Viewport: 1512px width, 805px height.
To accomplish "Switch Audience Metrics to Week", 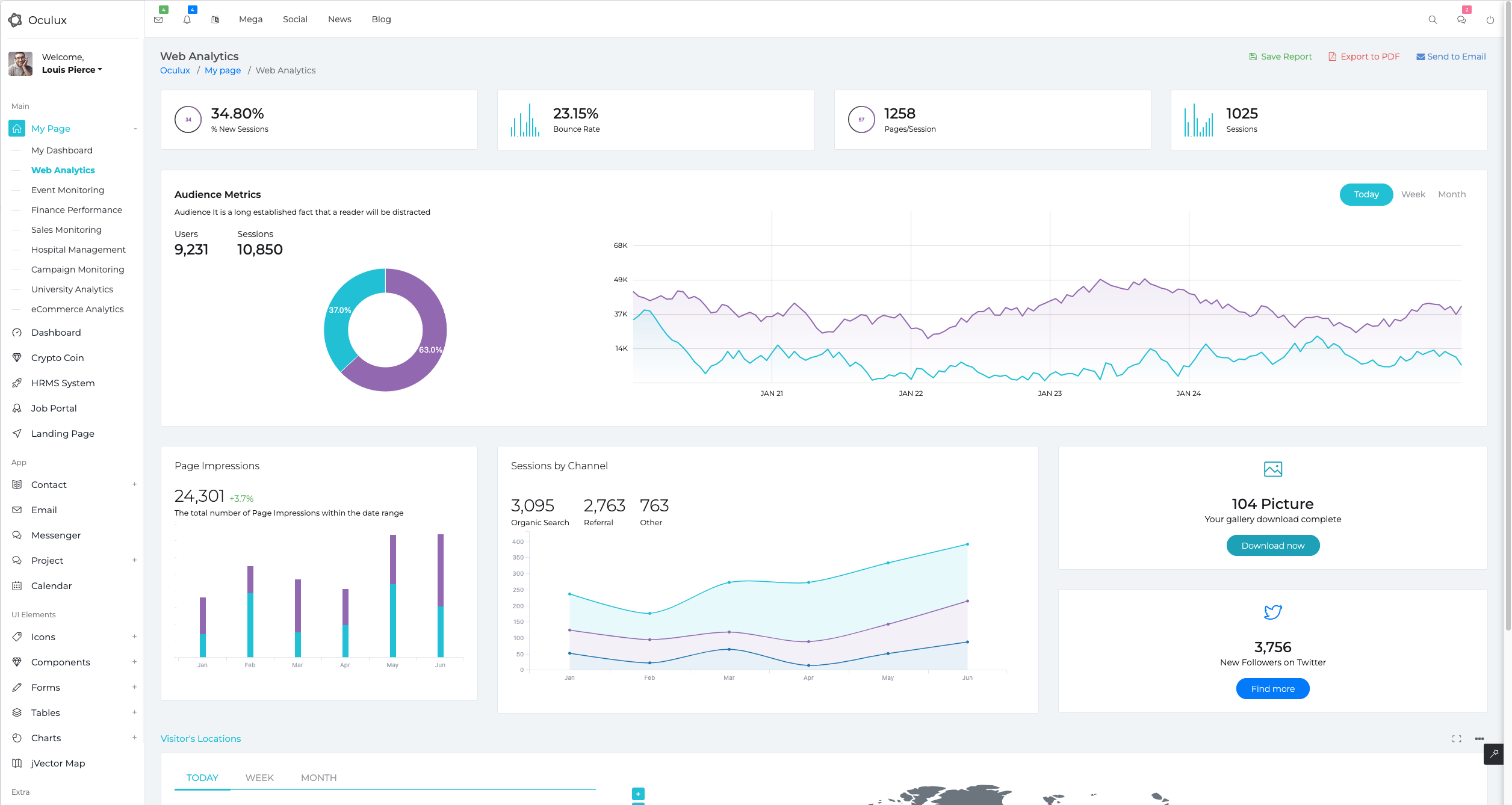I will point(1413,194).
